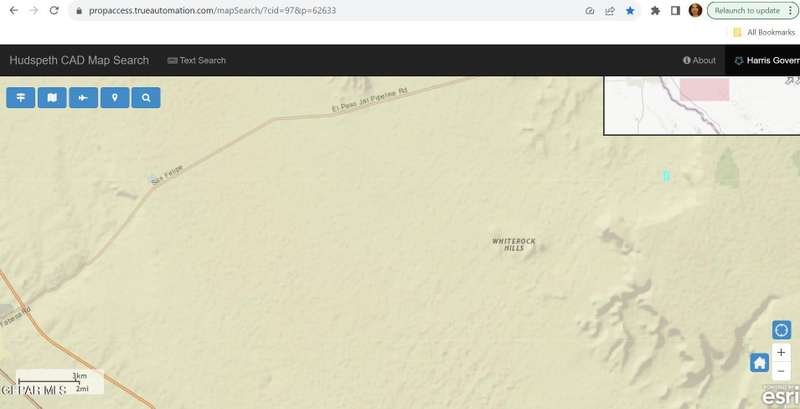The width and height of the screenshot is (800, 409).
Task: Zoom out with the minus button
Action: [x=782, y=372]
